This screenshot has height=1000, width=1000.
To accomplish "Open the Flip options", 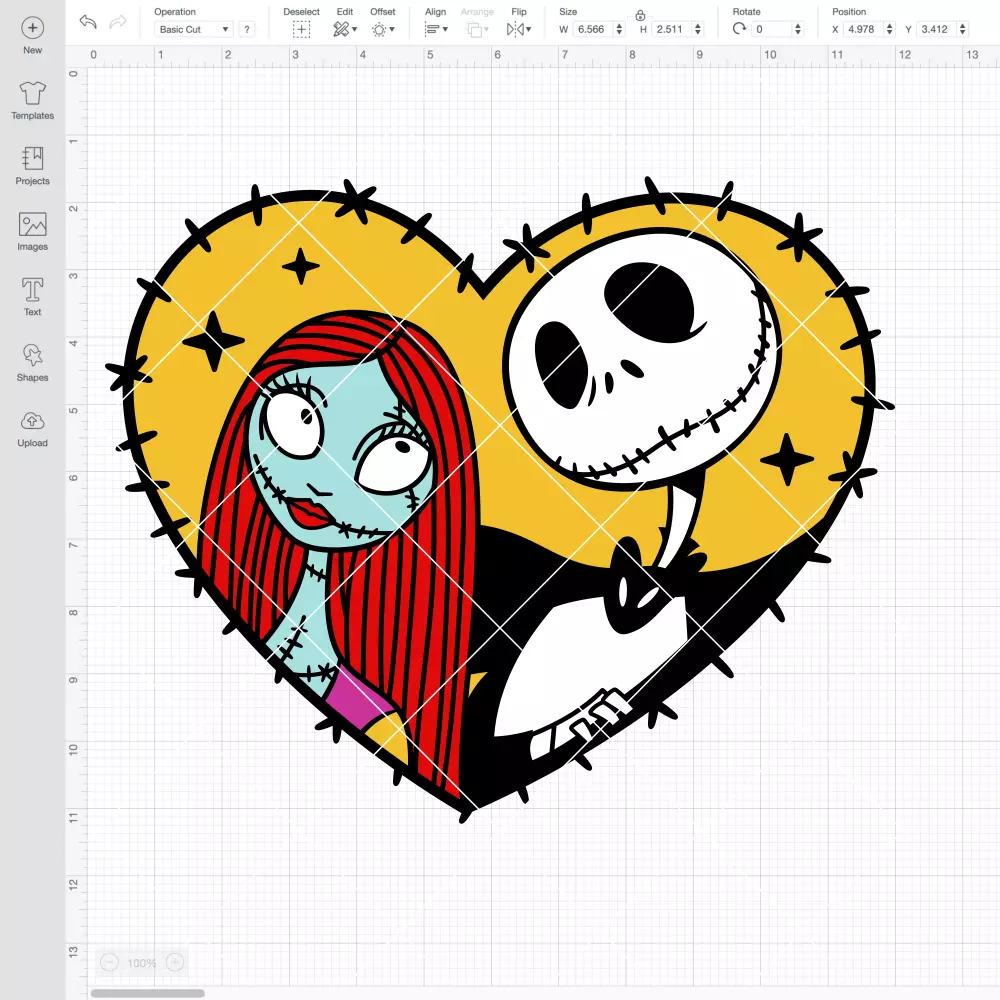I will 518,29.
